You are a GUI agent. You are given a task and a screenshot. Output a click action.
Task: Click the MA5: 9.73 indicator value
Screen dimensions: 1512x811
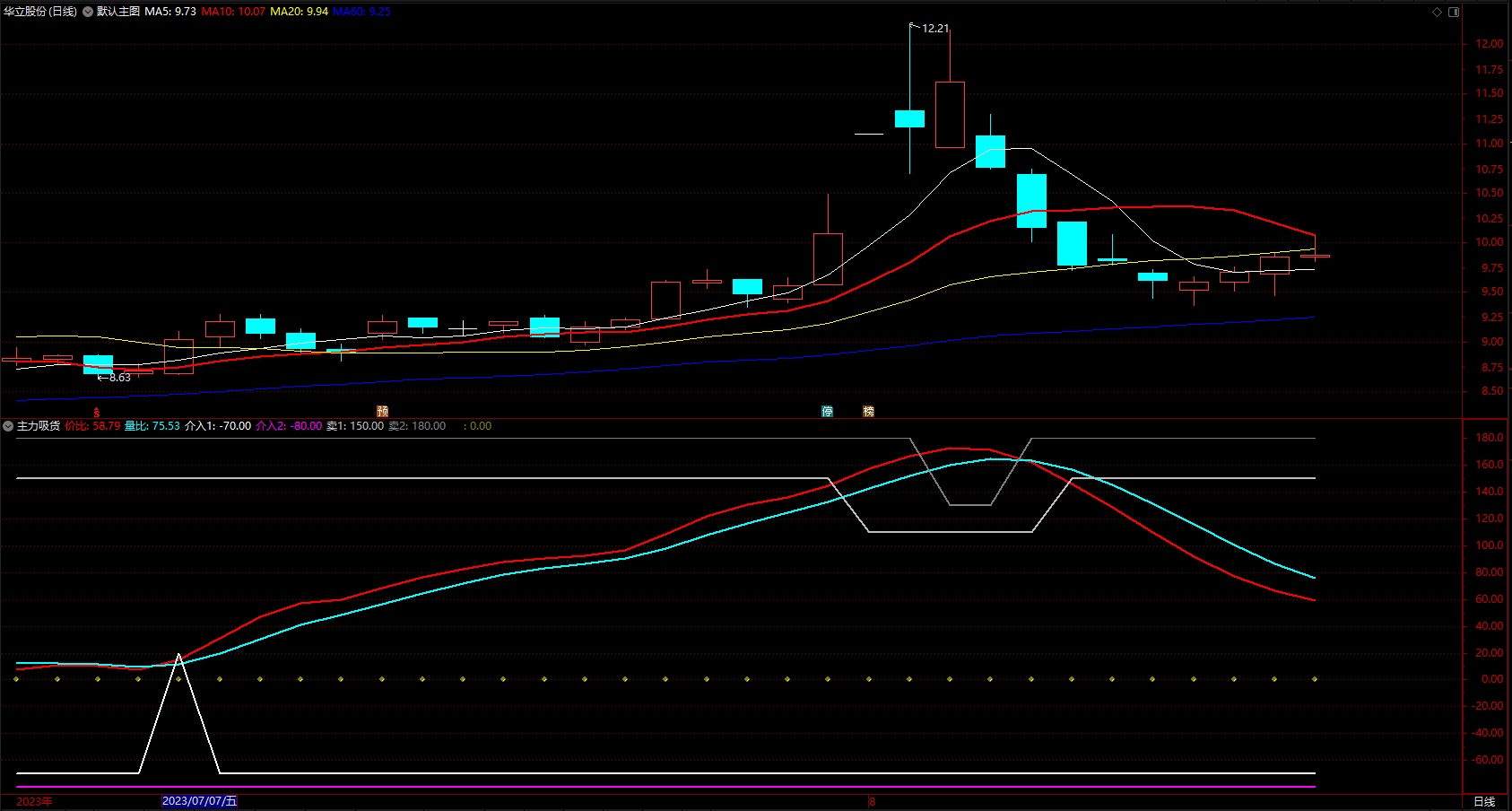[x=170, y=12]
